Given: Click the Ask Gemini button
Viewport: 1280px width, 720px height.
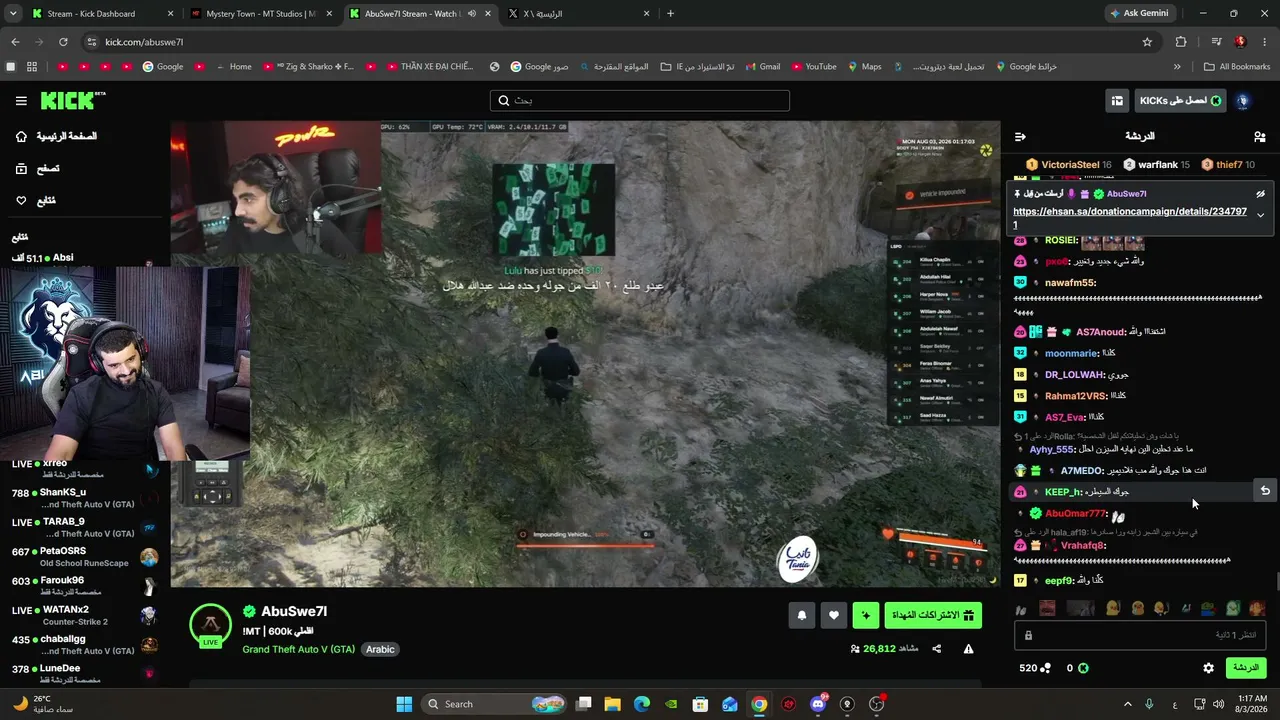Looking at the screenshot, I should 1139,14.
